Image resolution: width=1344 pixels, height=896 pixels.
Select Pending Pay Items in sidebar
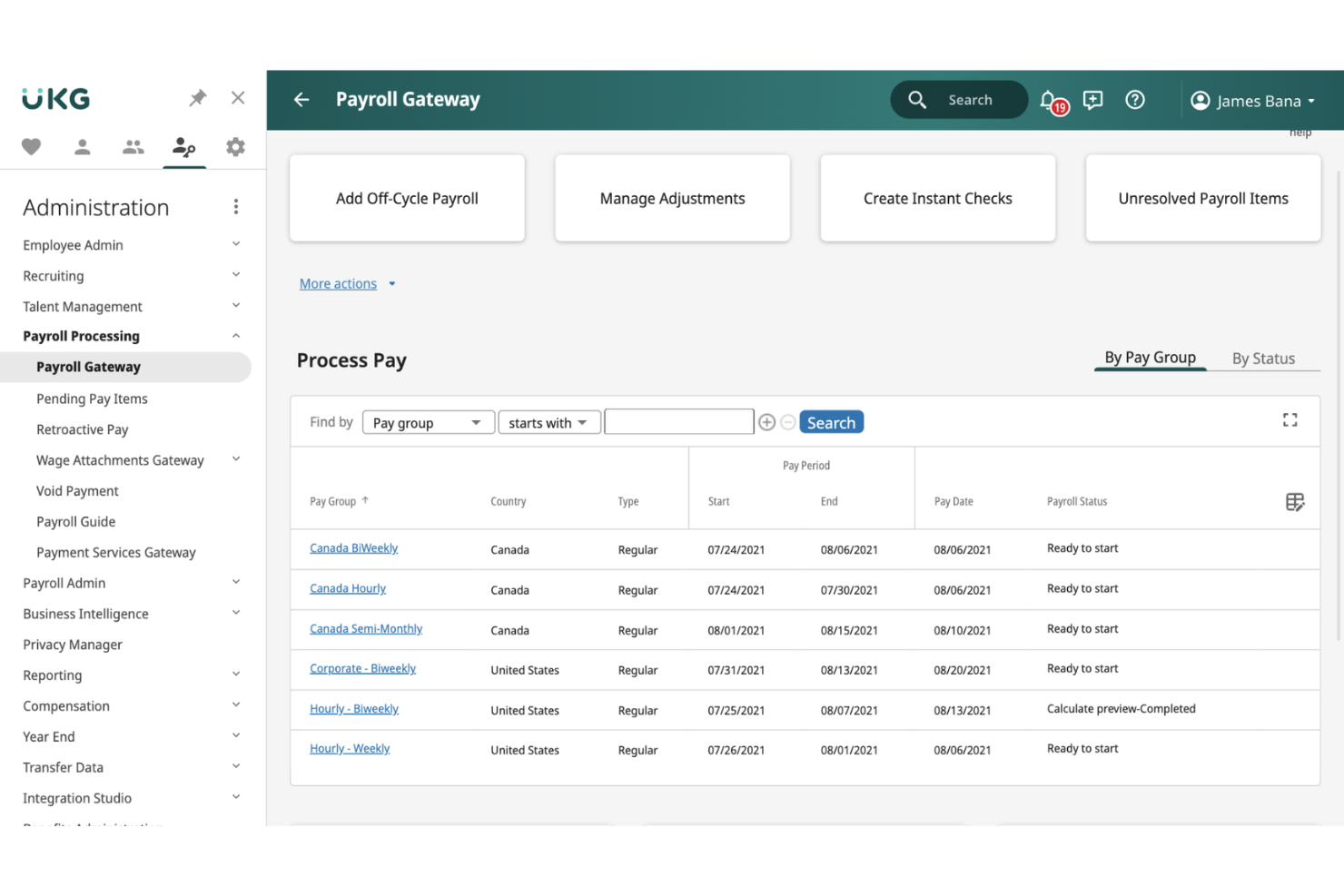(92, 399)
